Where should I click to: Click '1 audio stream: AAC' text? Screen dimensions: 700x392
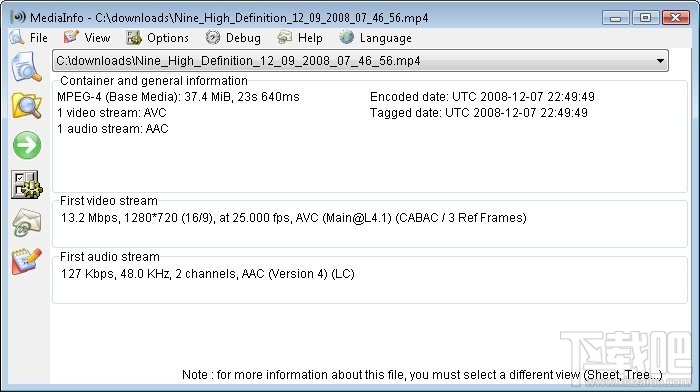coord(112,129)
